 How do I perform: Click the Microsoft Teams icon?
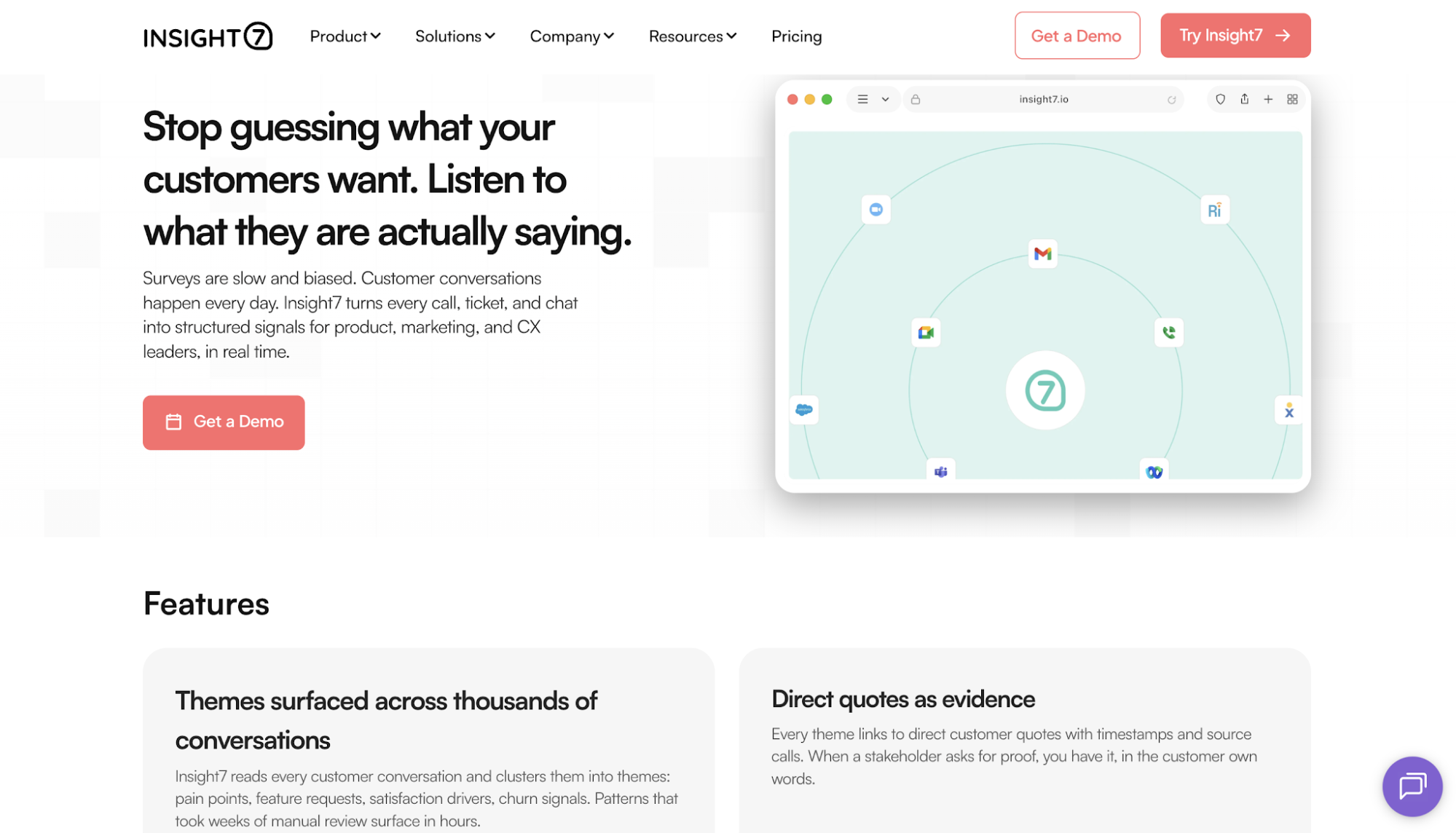[x=940, y=470]
